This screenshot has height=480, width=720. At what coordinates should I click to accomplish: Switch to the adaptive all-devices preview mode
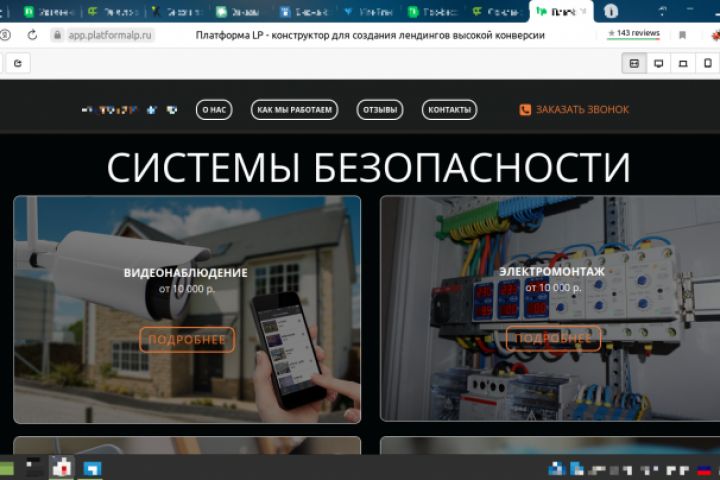click(x=634, y=63)
